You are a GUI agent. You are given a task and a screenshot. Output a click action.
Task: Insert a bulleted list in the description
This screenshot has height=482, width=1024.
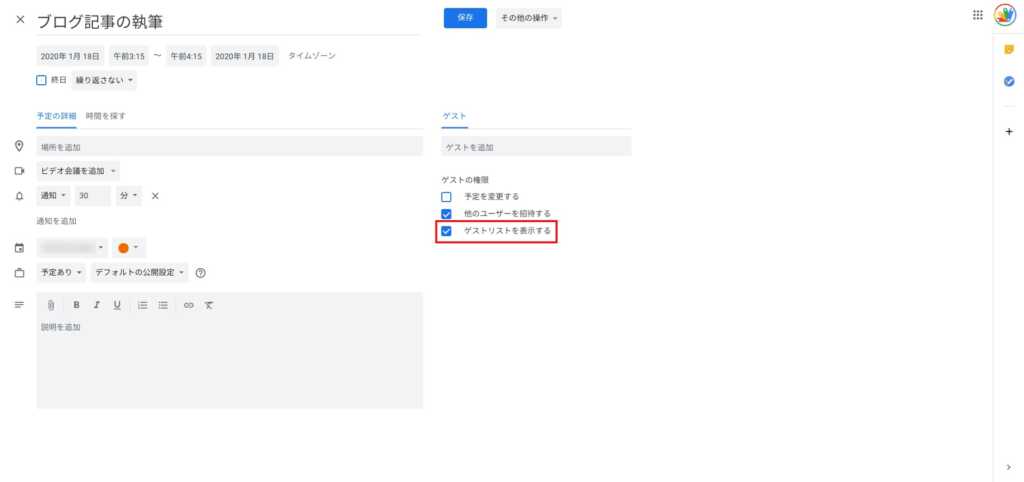(163, 305)
